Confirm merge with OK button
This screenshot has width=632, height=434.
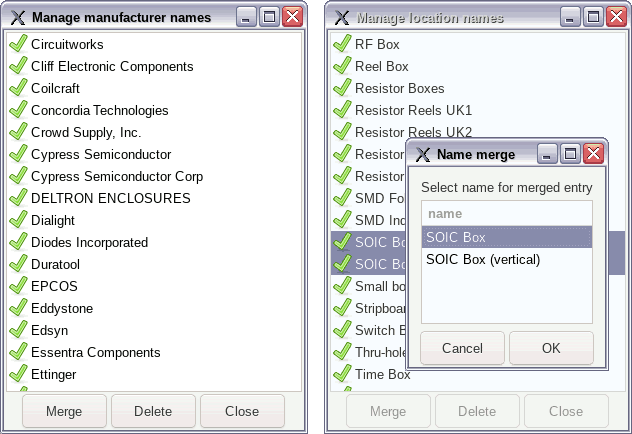click(x=551, y=348)
